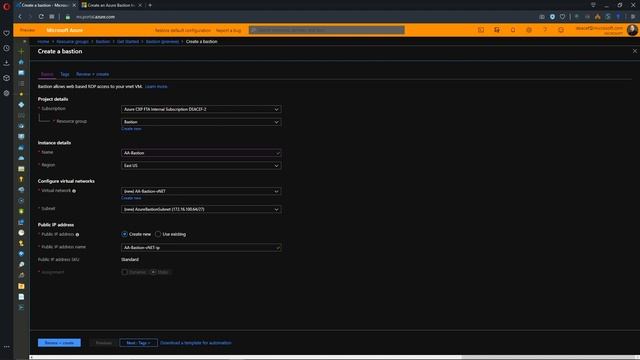Open Azure help question mark

click(545, 30)
